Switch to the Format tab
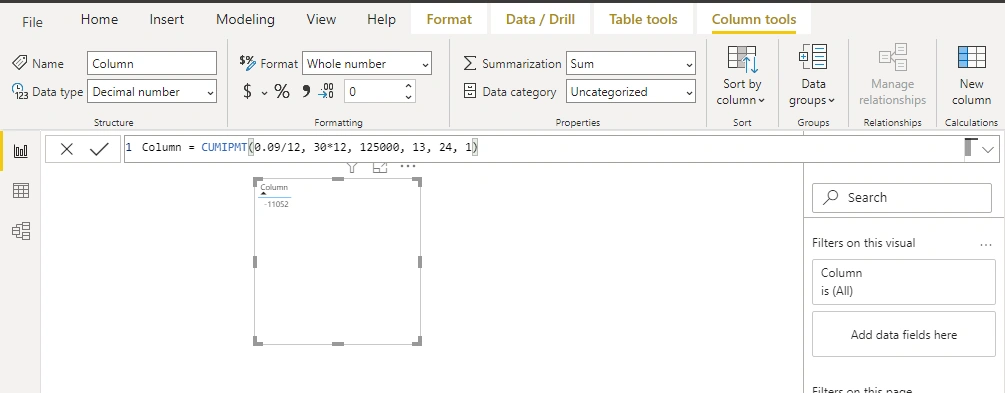This screenshot has height=393, width=1005. pos(449,19)
